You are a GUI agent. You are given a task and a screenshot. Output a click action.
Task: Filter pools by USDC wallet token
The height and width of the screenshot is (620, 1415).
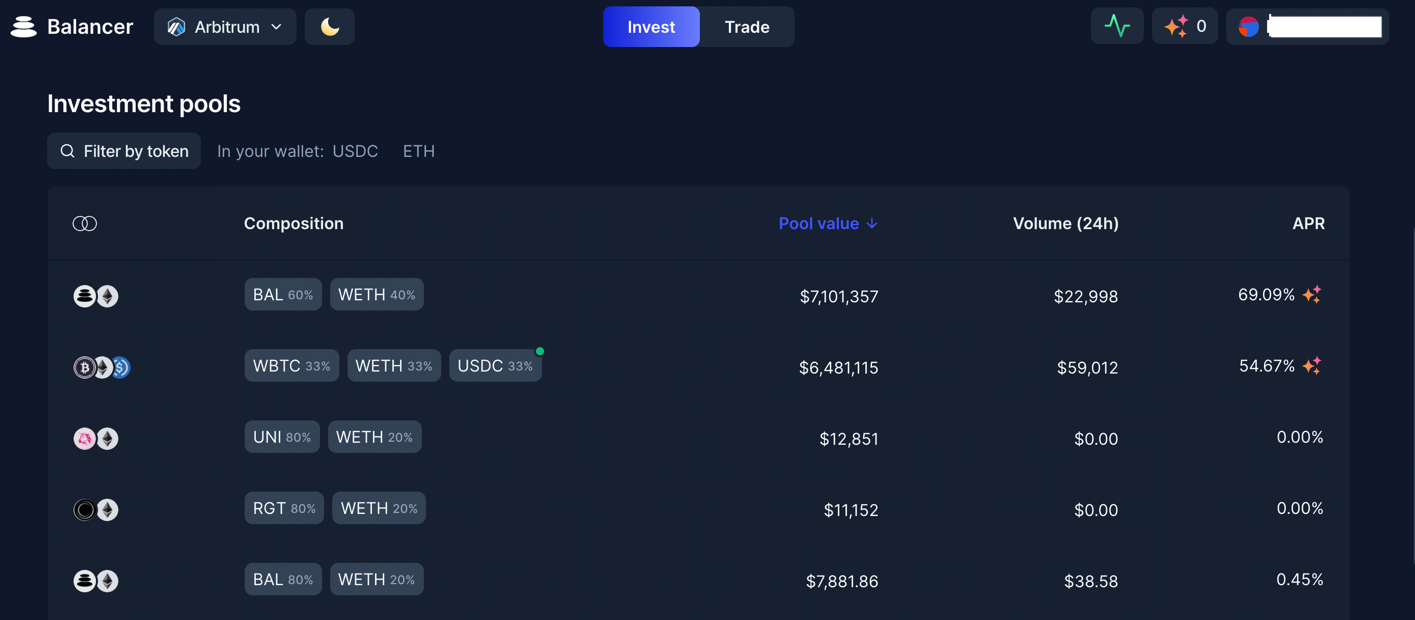click(x=355, y=151)
